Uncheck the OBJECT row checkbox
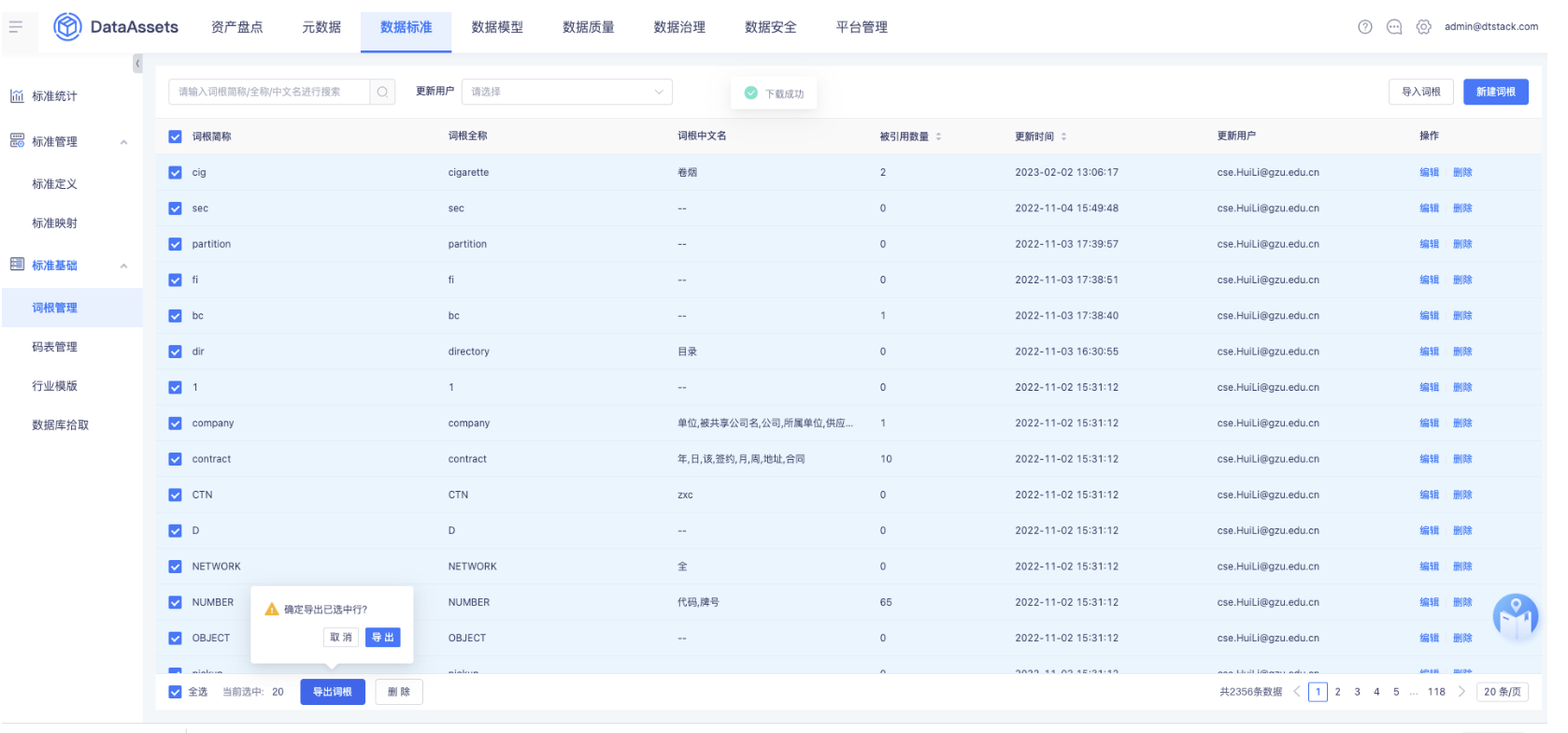The height and width of the screenshot is (733, 1568). pos(175,639)
